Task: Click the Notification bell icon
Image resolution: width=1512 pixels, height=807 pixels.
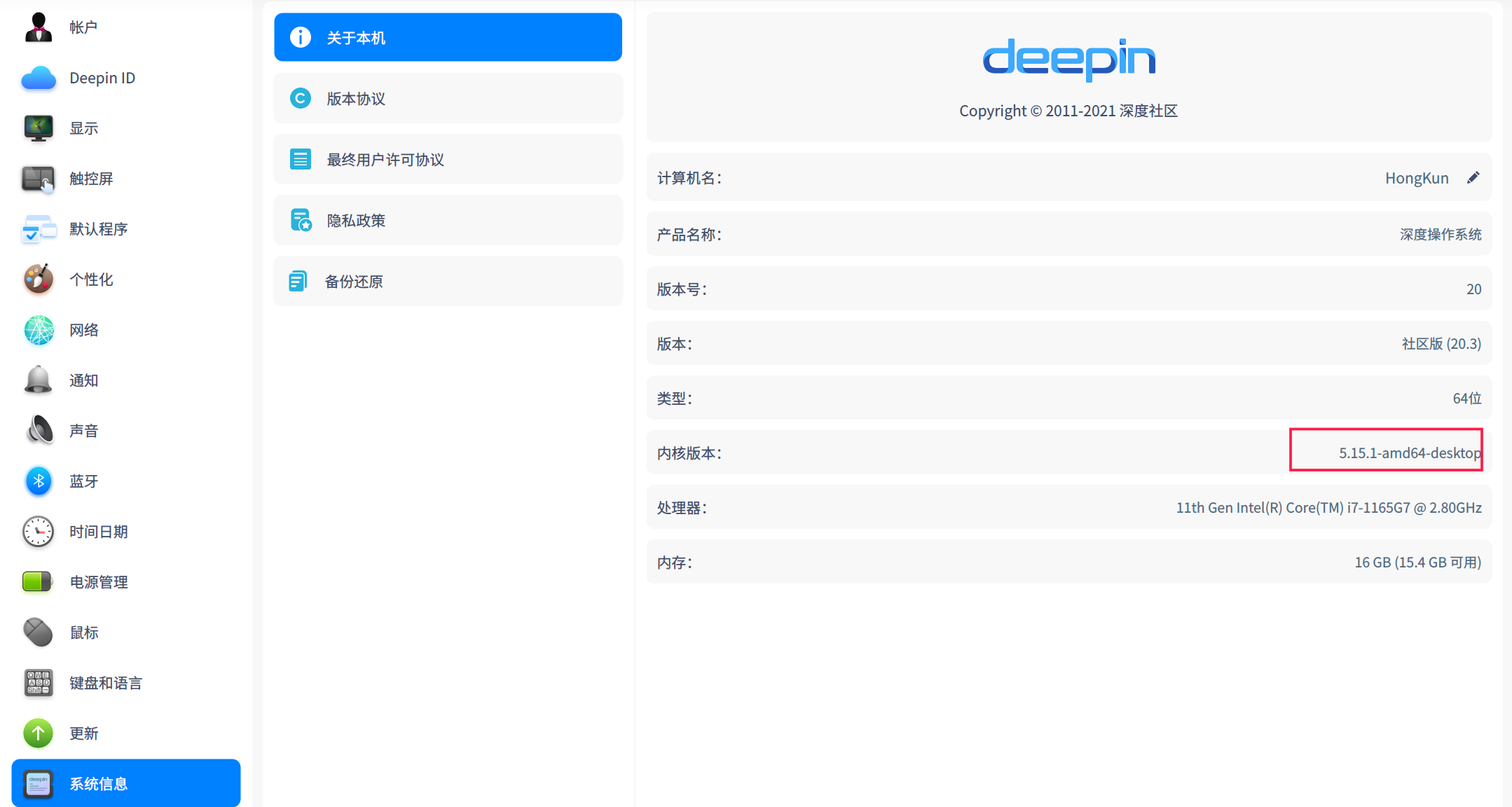Action: (x=39, y=380)
